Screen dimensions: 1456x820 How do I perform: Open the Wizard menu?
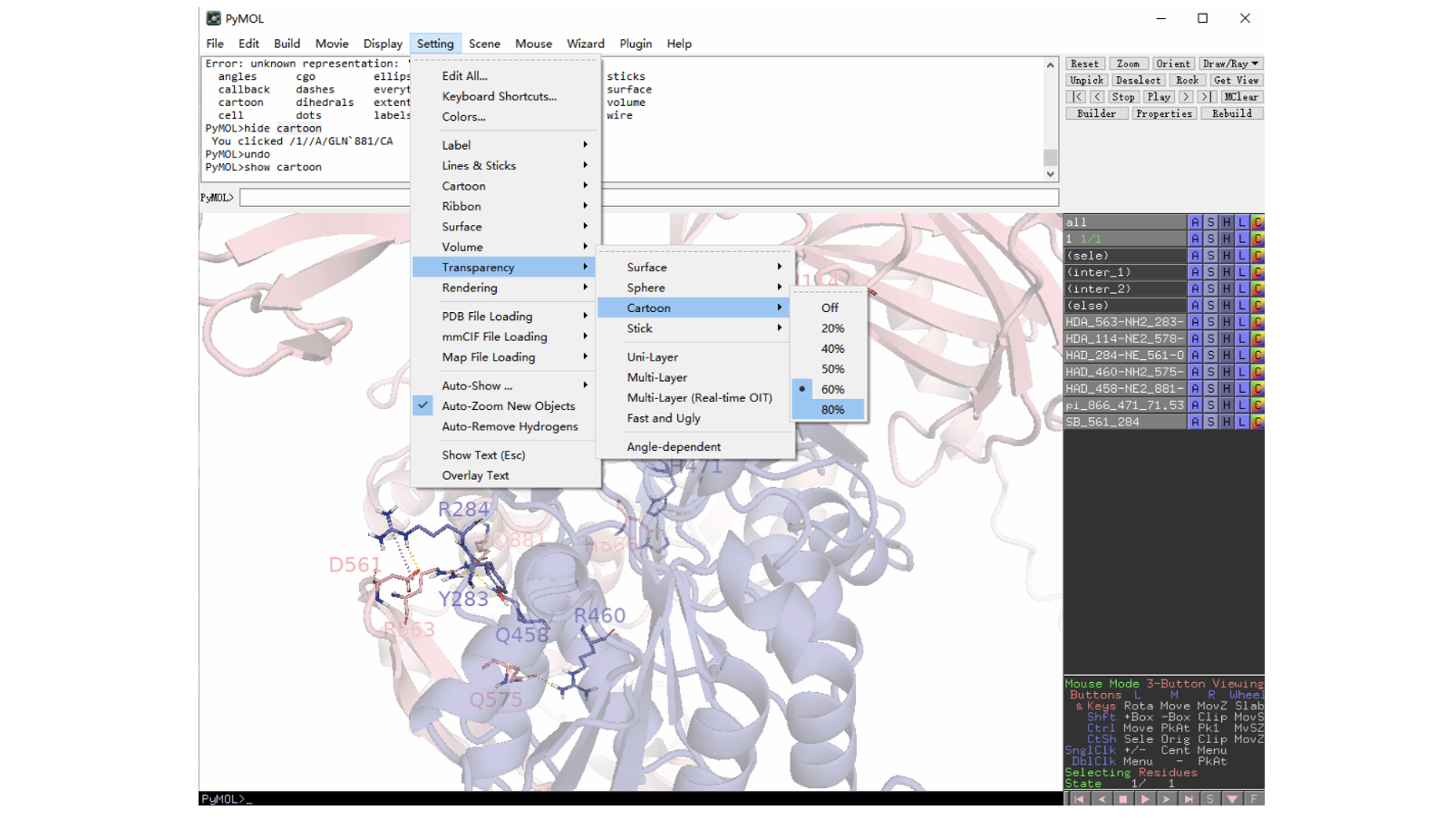tap(586, 44)
